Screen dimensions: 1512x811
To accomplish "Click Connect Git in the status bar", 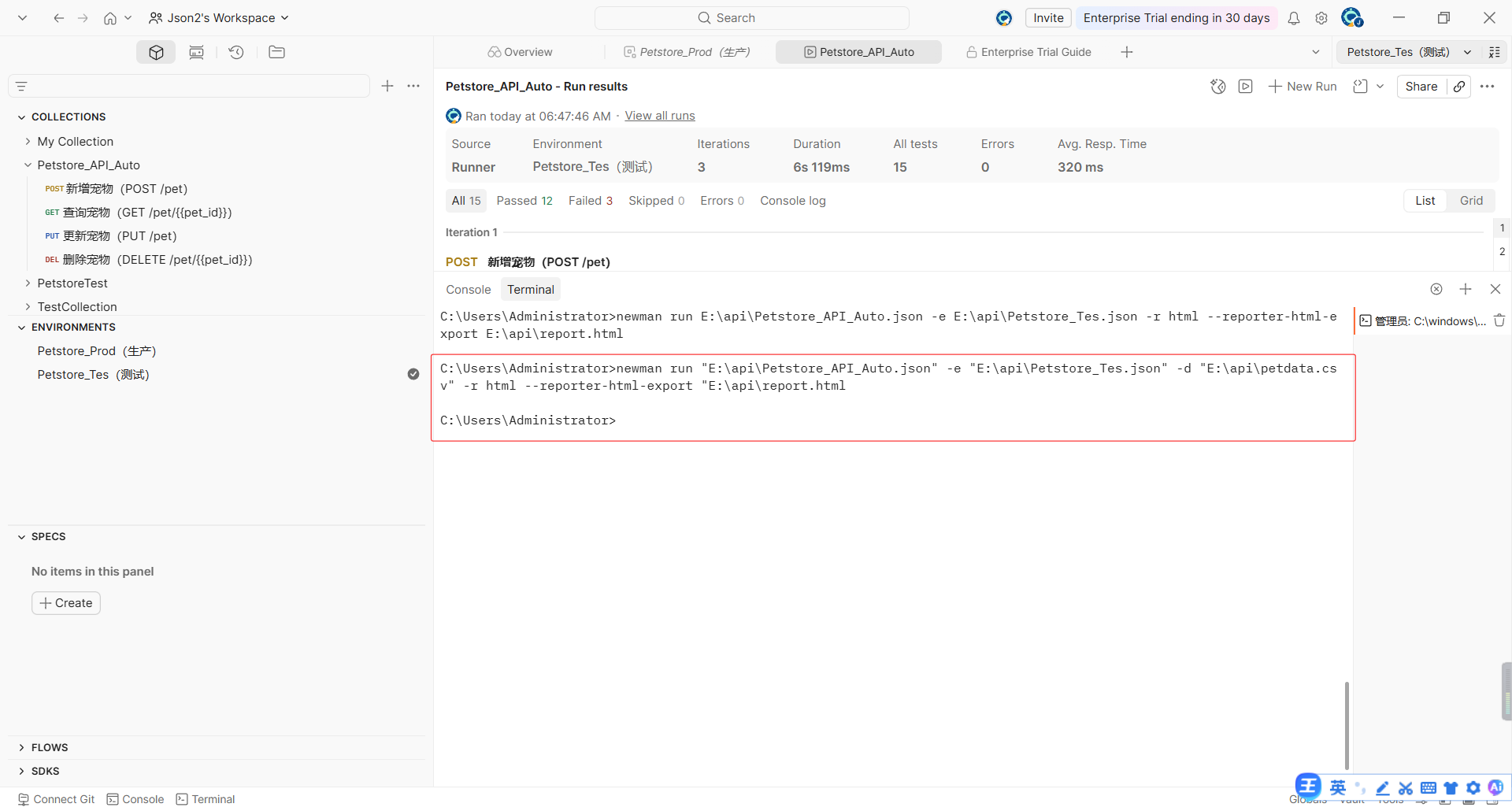I will [x=56, y=799].
